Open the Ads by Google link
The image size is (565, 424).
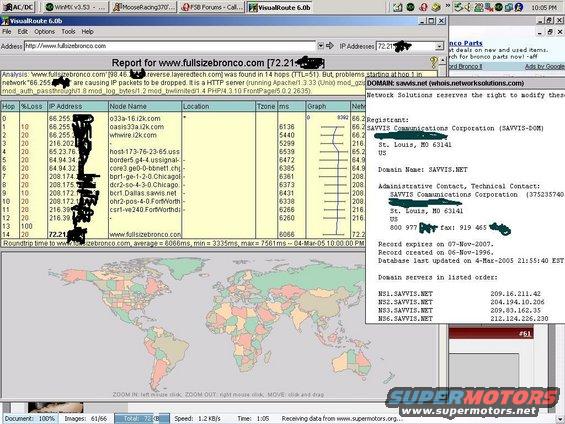coord(544,67)
